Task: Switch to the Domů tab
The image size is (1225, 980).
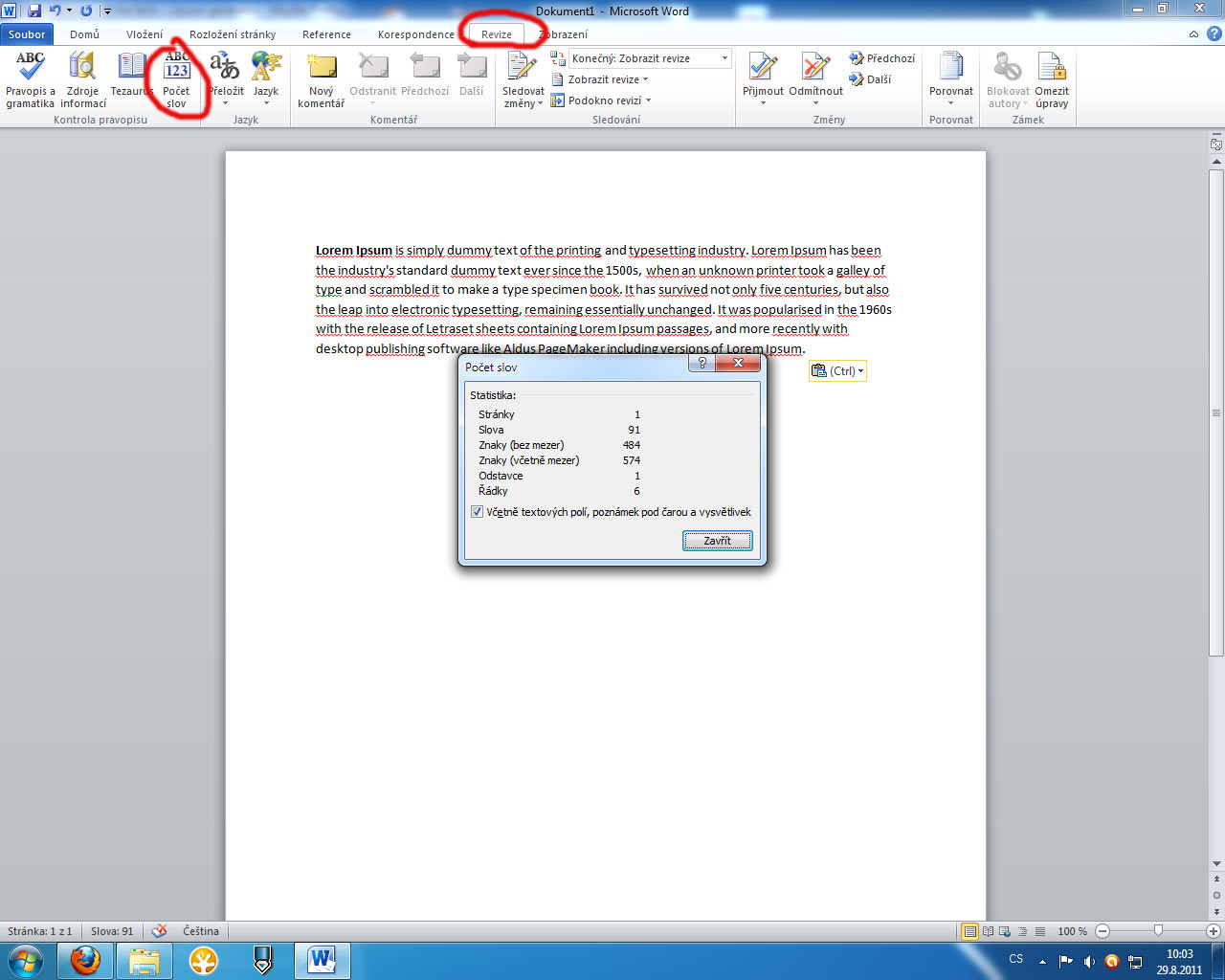Action: coord(84,34)
